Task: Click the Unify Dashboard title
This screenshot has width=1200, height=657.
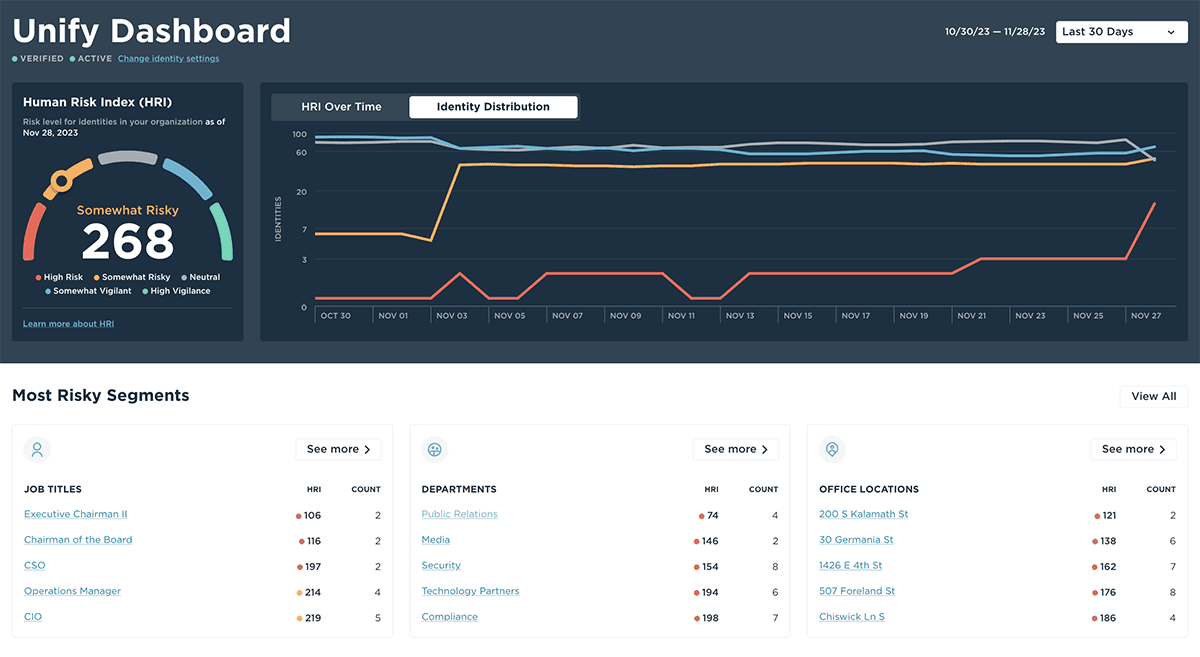Action: point(152,30)
